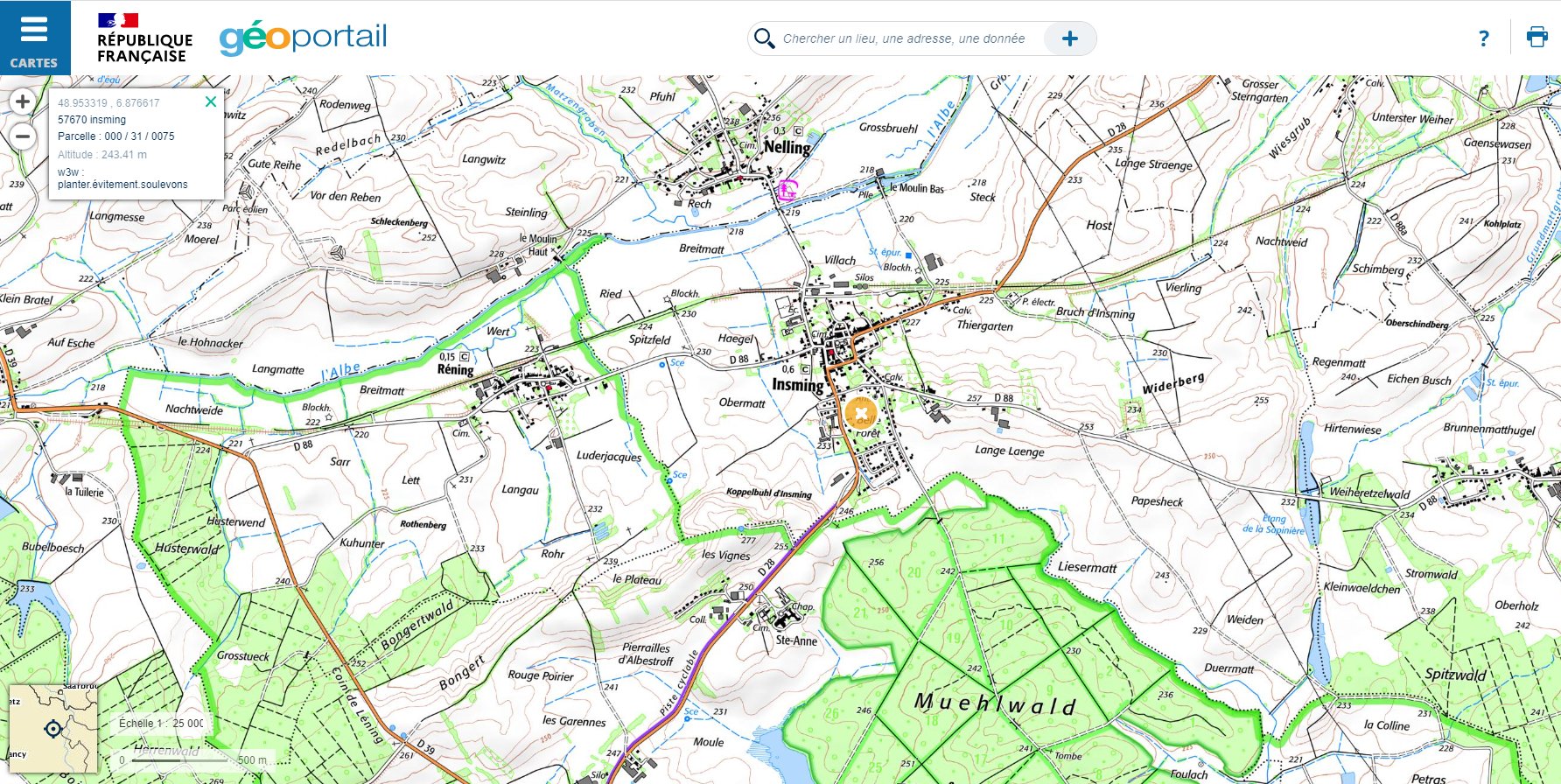This screenshot has height=784, width=1561.
Task: Click the orange location marker at Insming
Action: [x=861, y=412]
